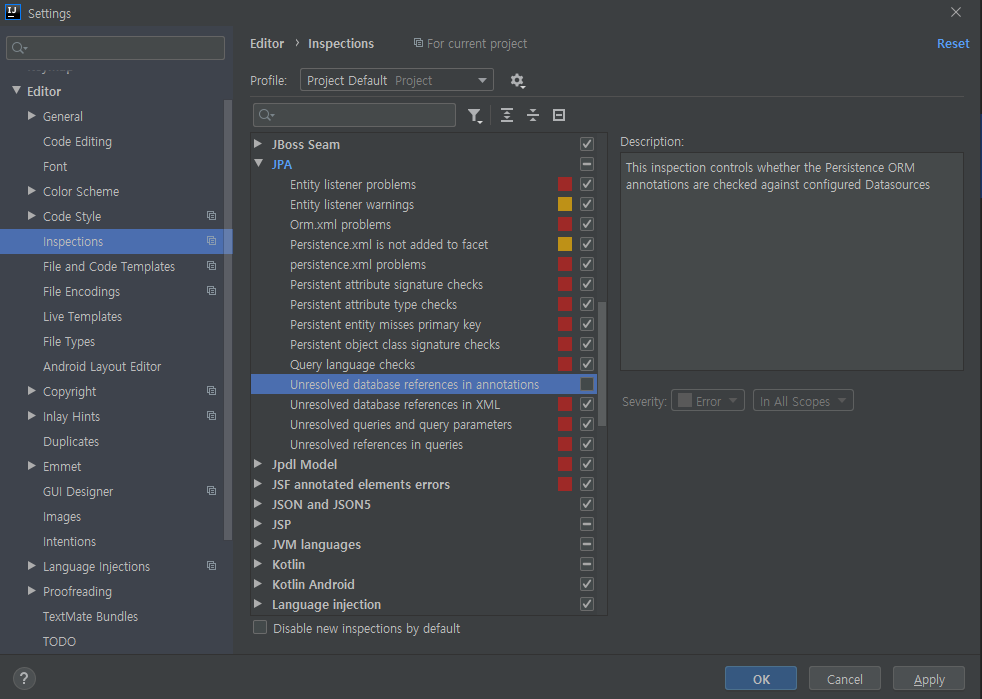Screen dimensions: 982x699
Task: Click the Collapse All toolbar icon
Action: pos(532,115)
